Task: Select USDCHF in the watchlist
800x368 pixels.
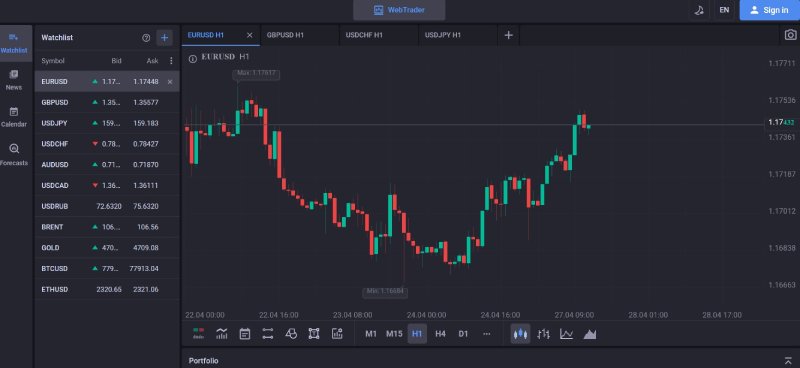Action: [x=107, y=144]
